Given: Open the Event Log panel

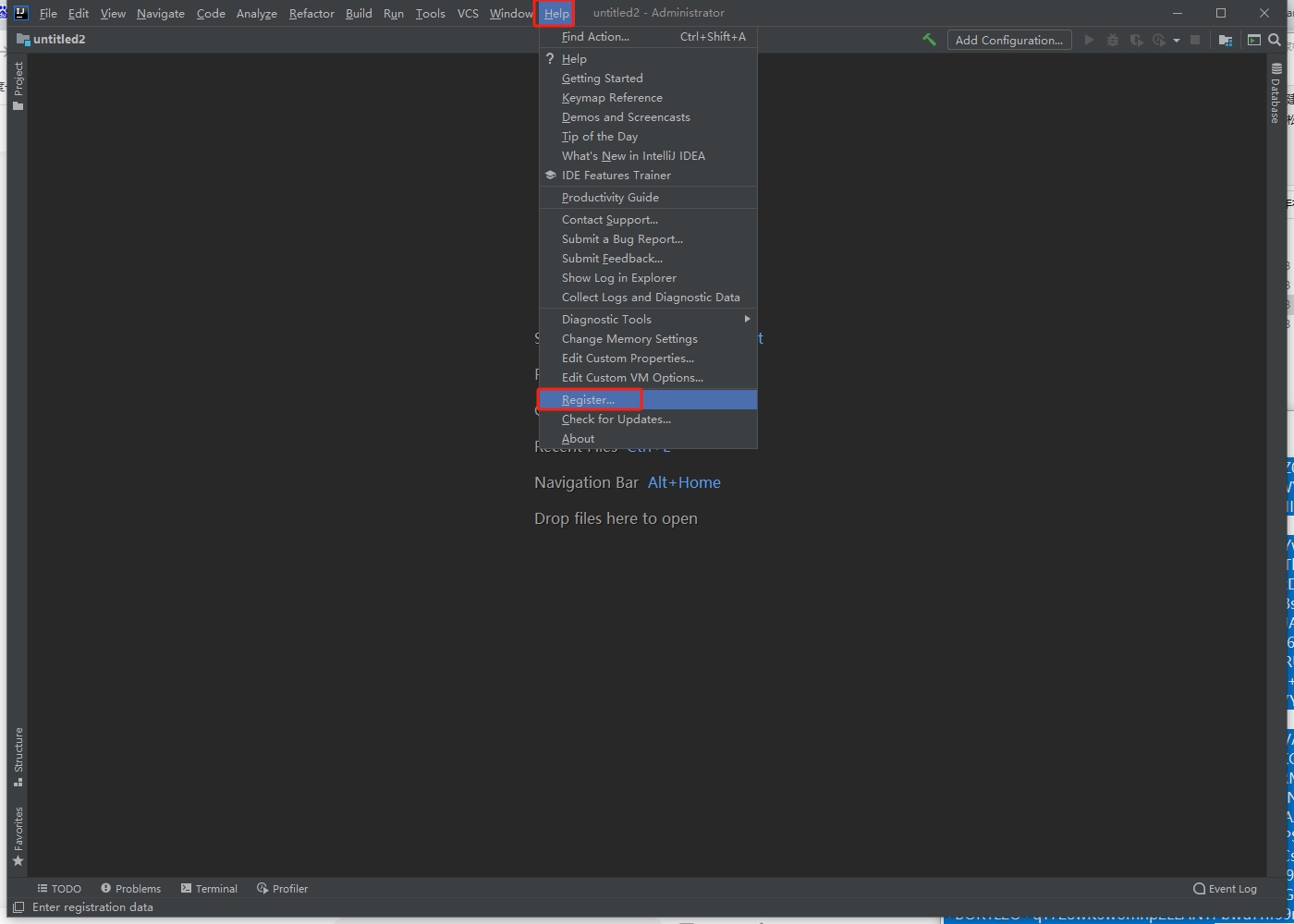Looking at the screenshot, I should pyautogui.click(x=1225, y=888).
